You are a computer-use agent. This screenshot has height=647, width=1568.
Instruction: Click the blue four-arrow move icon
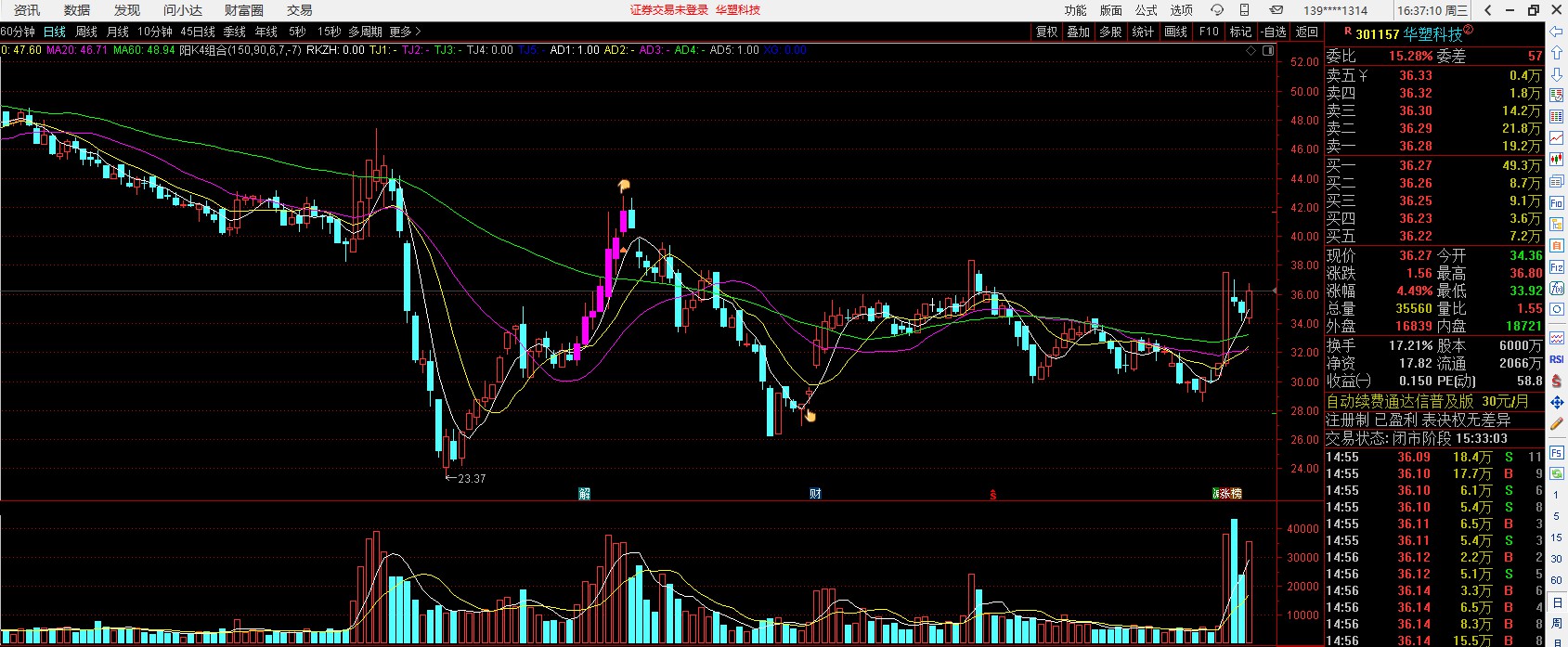[x=1557, y=403]
